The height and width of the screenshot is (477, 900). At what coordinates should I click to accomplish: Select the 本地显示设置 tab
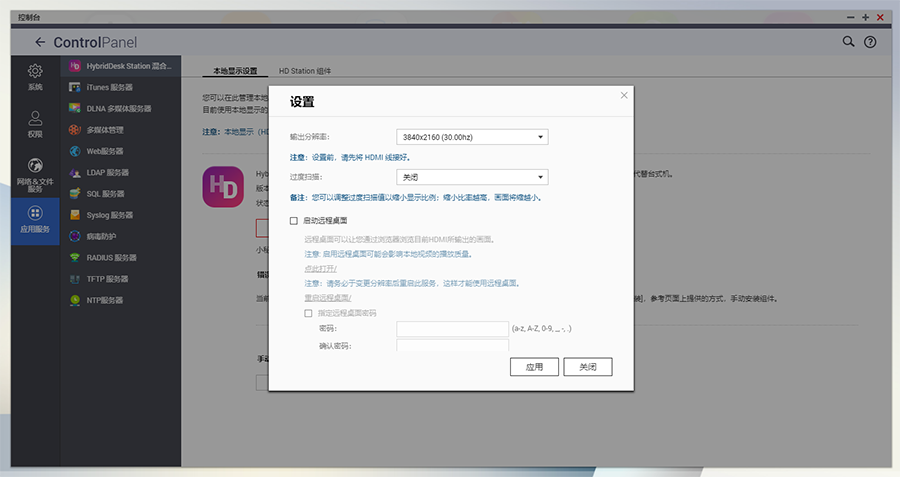(x=235, y=71)
